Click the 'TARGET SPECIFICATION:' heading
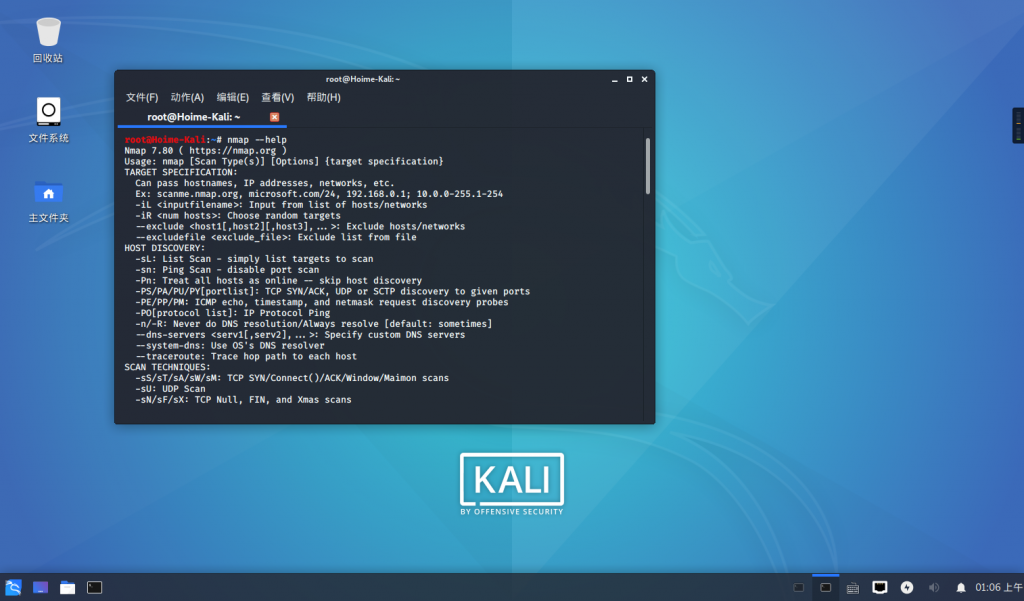The image size is (1024, 601). coord(181,172)
